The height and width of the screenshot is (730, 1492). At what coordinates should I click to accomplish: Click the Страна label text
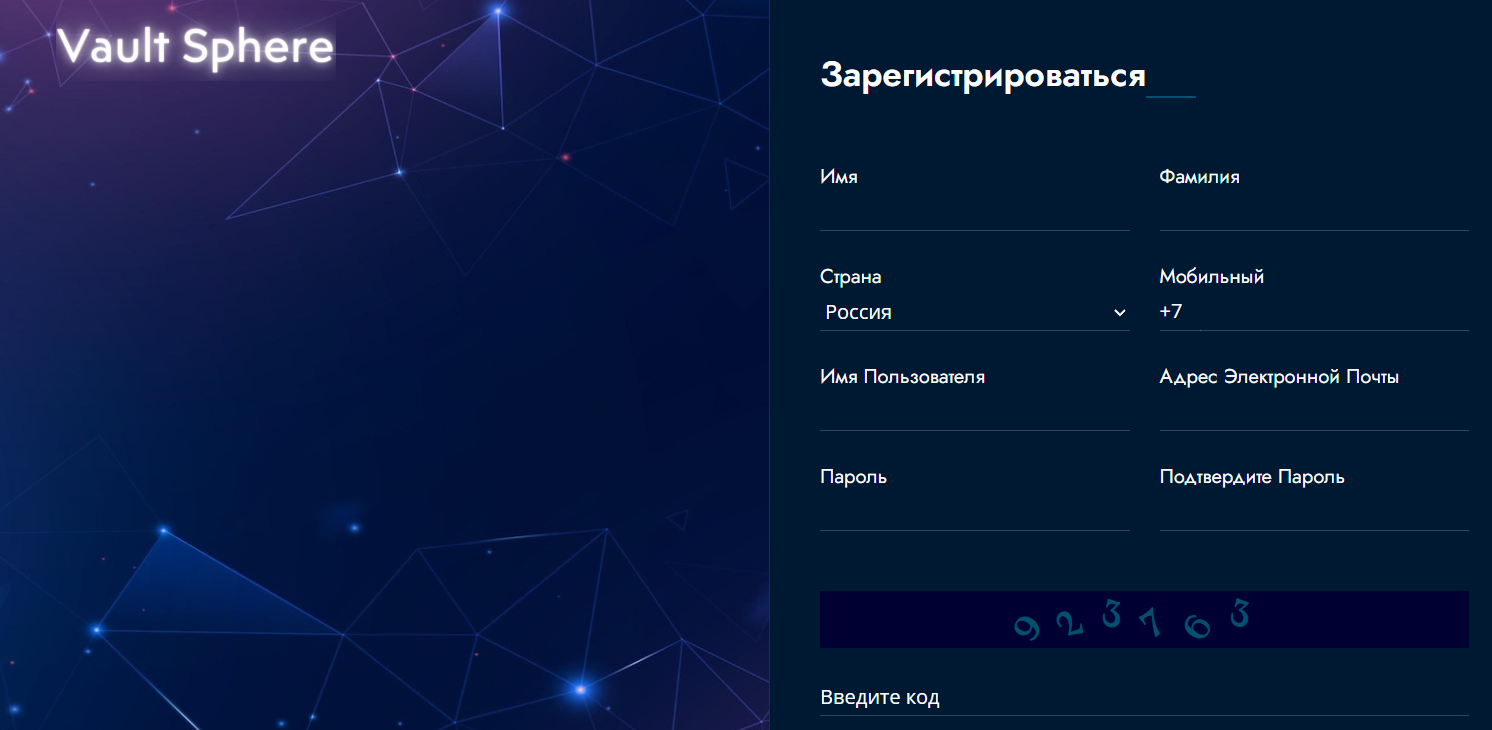851,277
